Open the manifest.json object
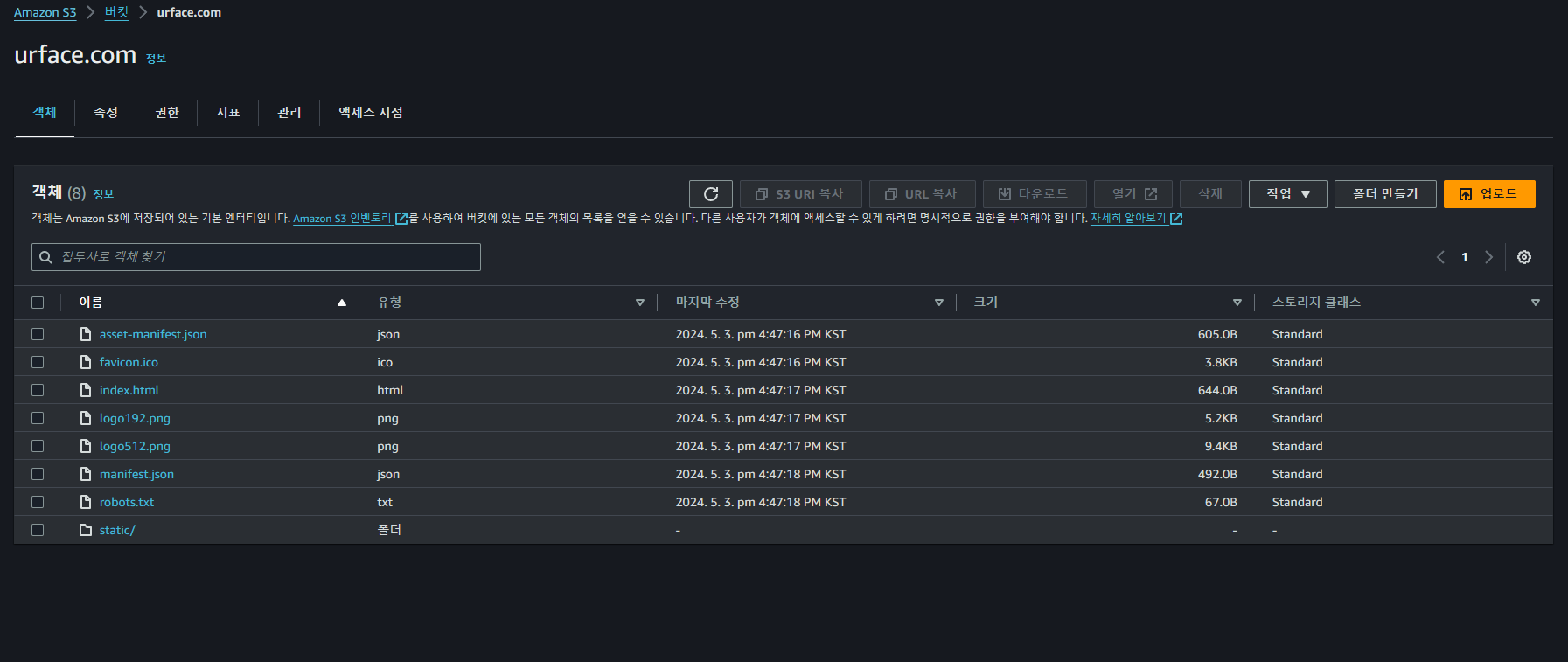1568x662 pixels. (x=136, y=474)
